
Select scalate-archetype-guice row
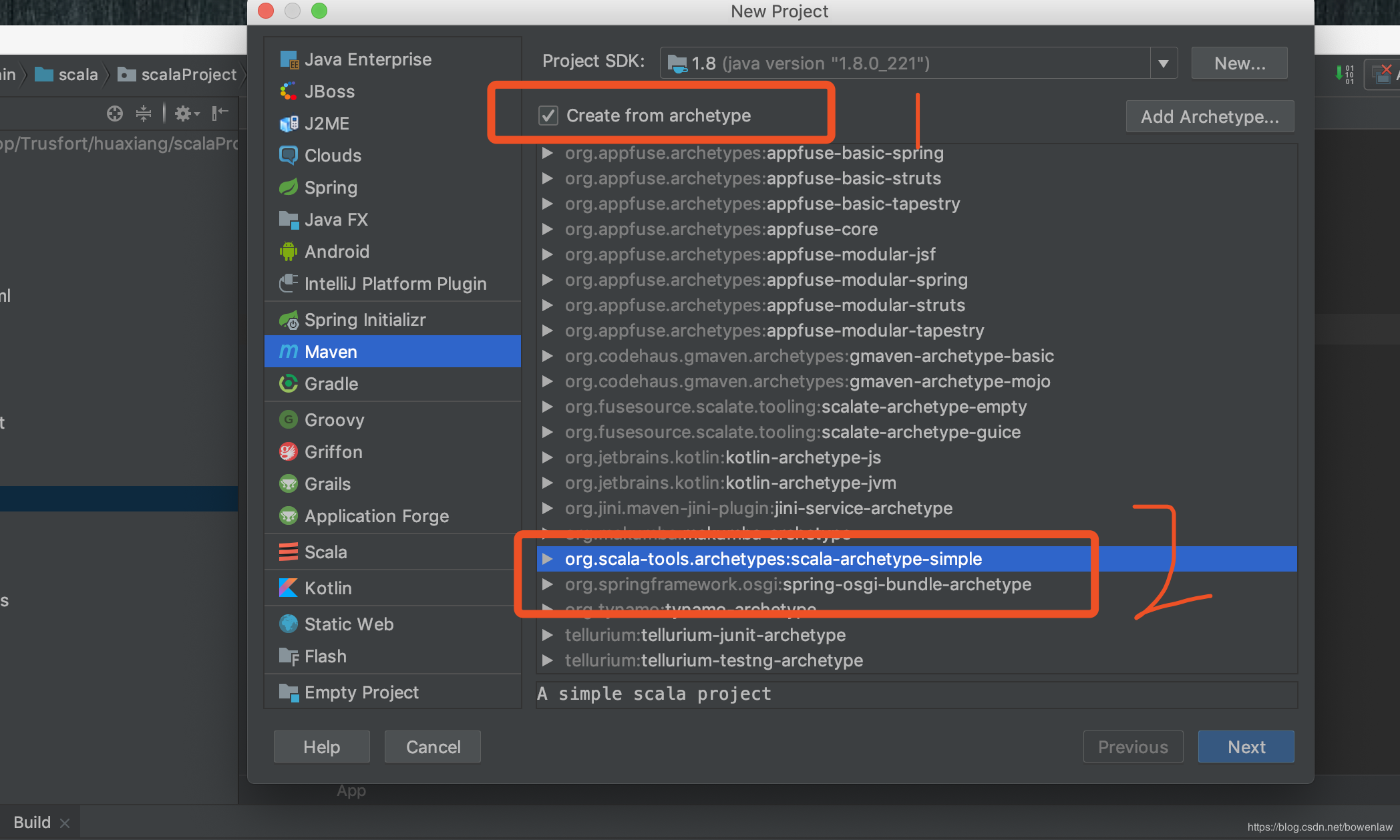point(916,432)
